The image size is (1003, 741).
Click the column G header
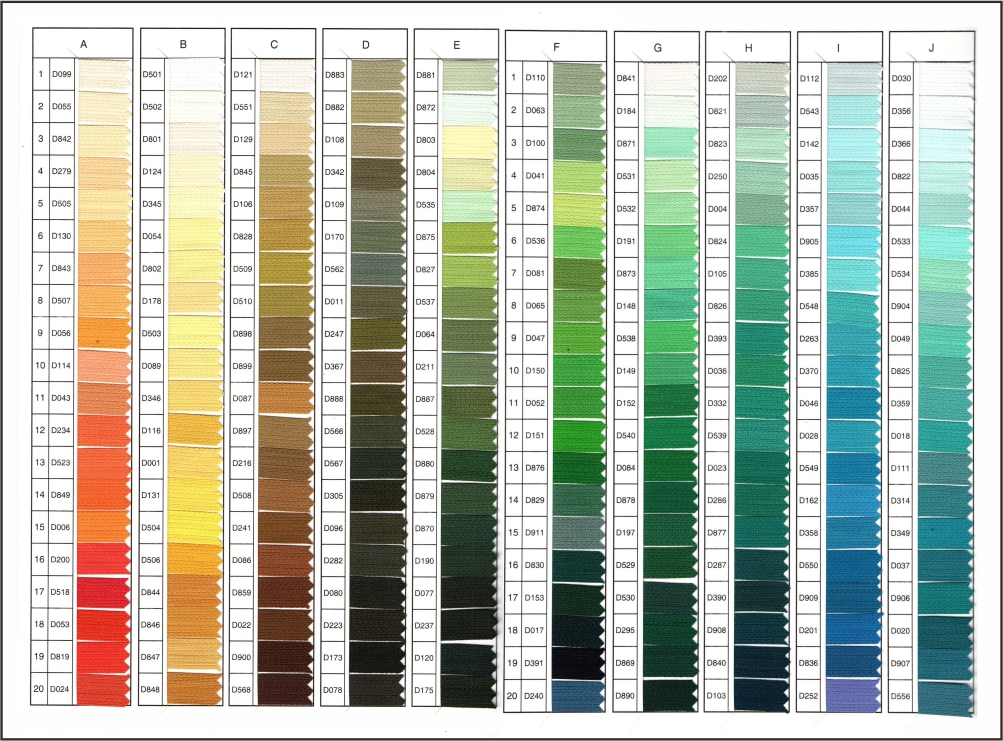(x=657, y=47)
